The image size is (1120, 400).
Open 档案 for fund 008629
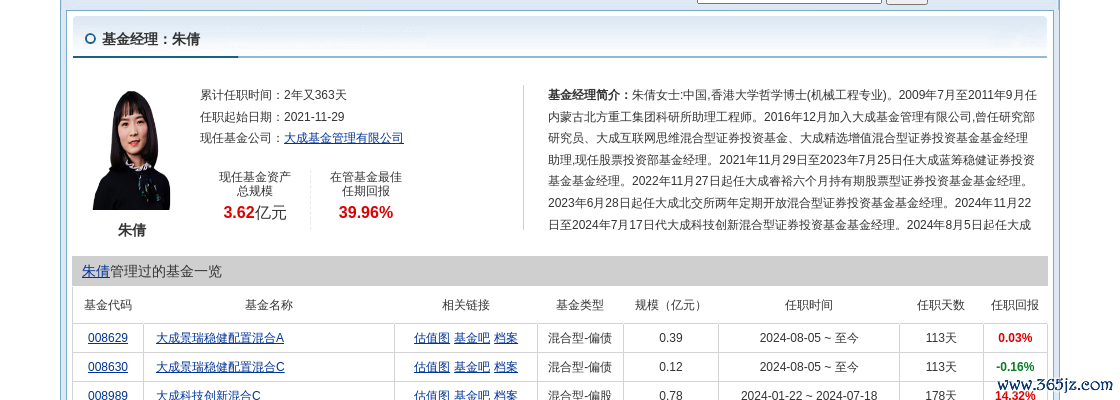tap(506, 338)
